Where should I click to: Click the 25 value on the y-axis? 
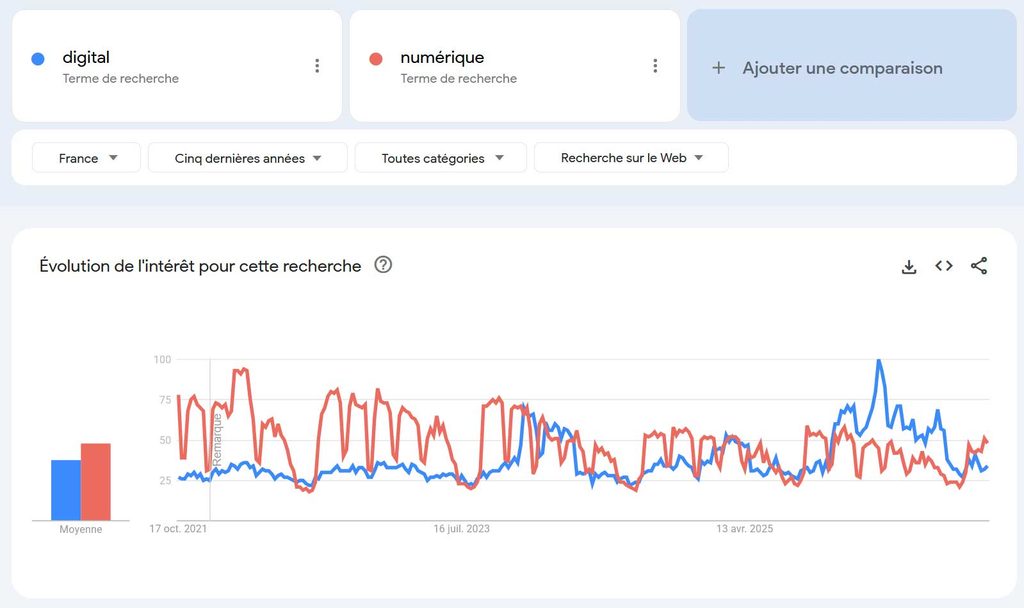click(x=165, y=481)
